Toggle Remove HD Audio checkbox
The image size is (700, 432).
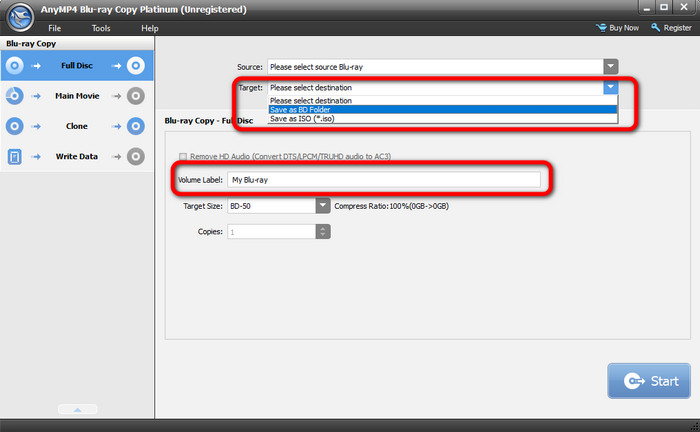tap(183, 156)
